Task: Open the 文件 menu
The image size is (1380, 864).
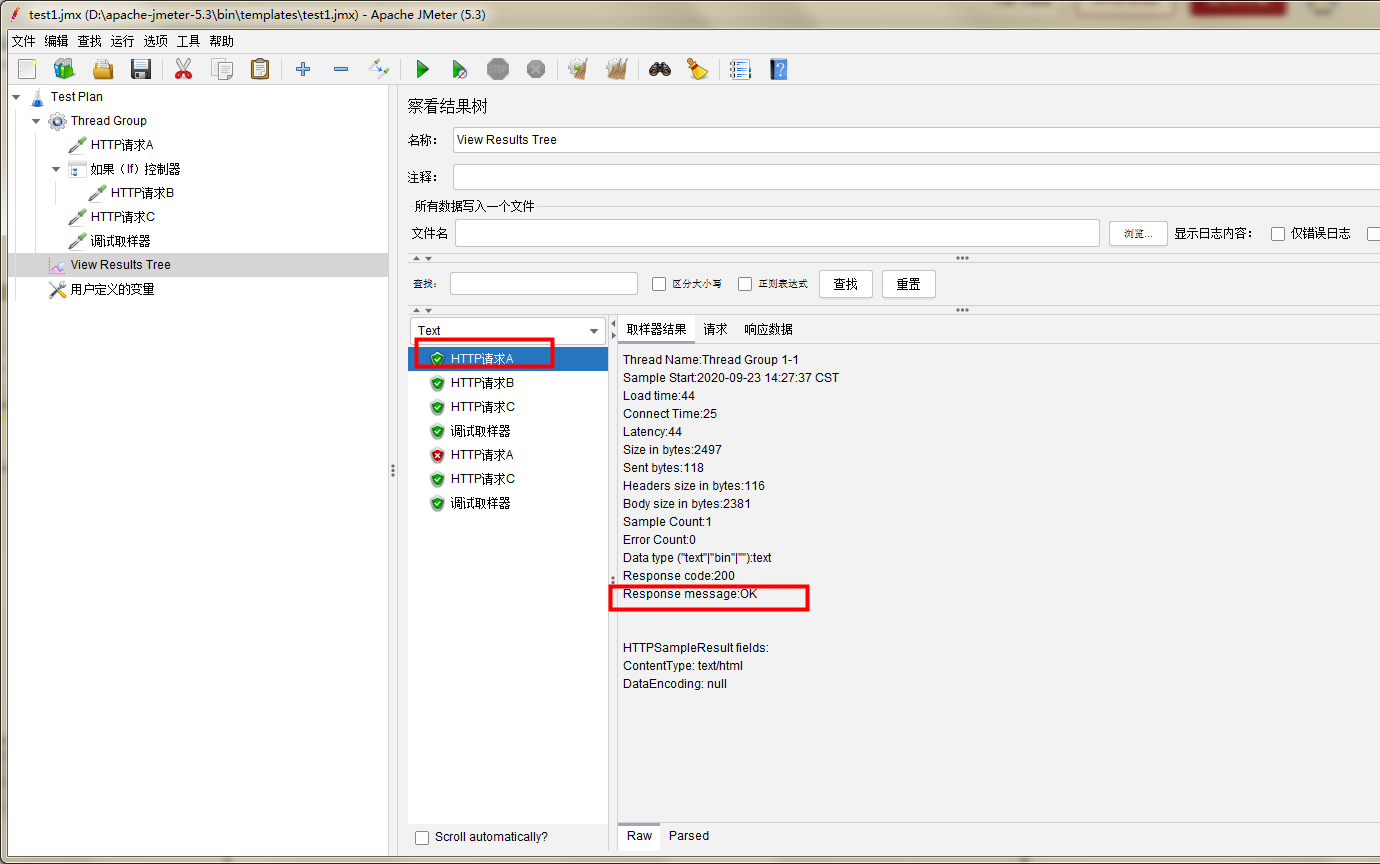Action: [x=23, y=41]
